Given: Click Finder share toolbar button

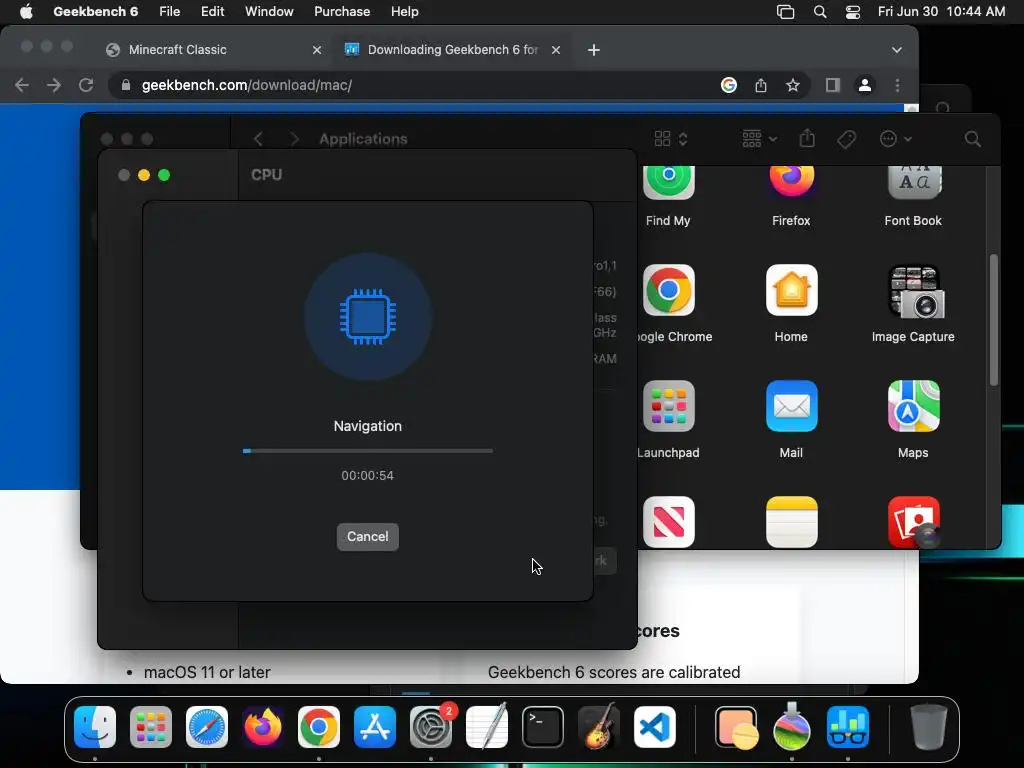Looking at the screenshot, I should point(807,138).
